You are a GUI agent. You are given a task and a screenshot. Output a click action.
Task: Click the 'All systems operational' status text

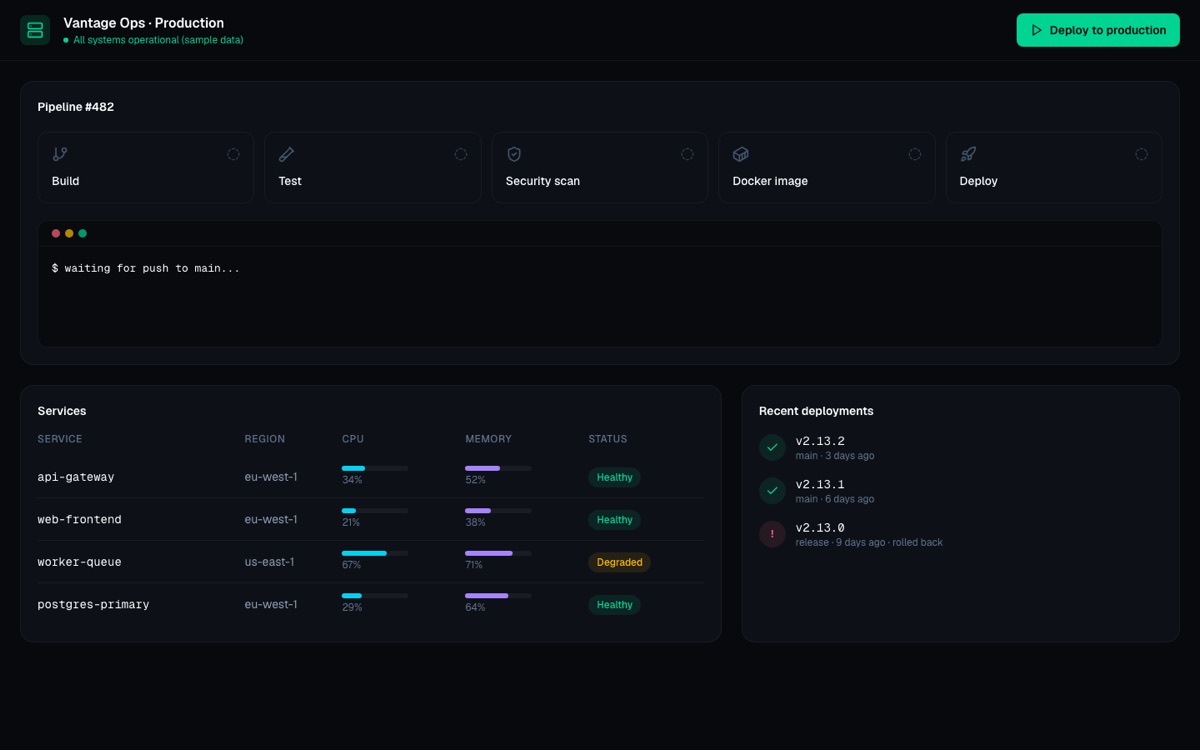pos(158,41)
